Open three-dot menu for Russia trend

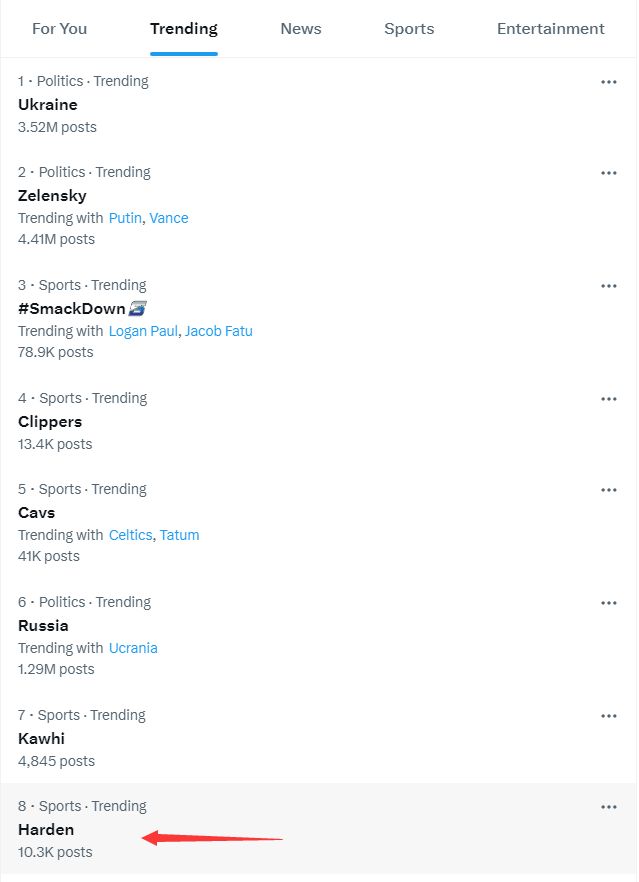tap(609, 603)
